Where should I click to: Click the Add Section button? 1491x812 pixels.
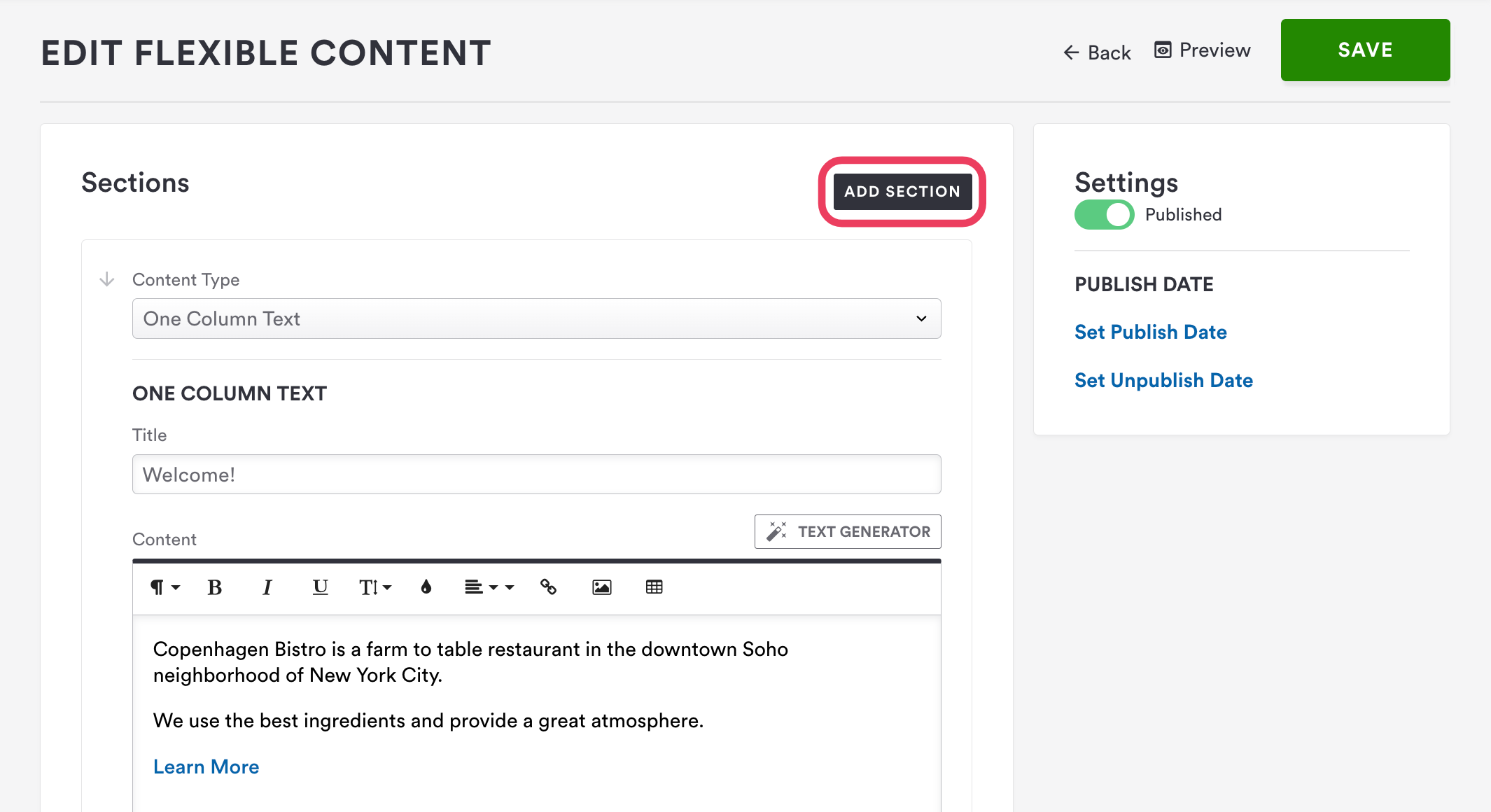point(902,191)
